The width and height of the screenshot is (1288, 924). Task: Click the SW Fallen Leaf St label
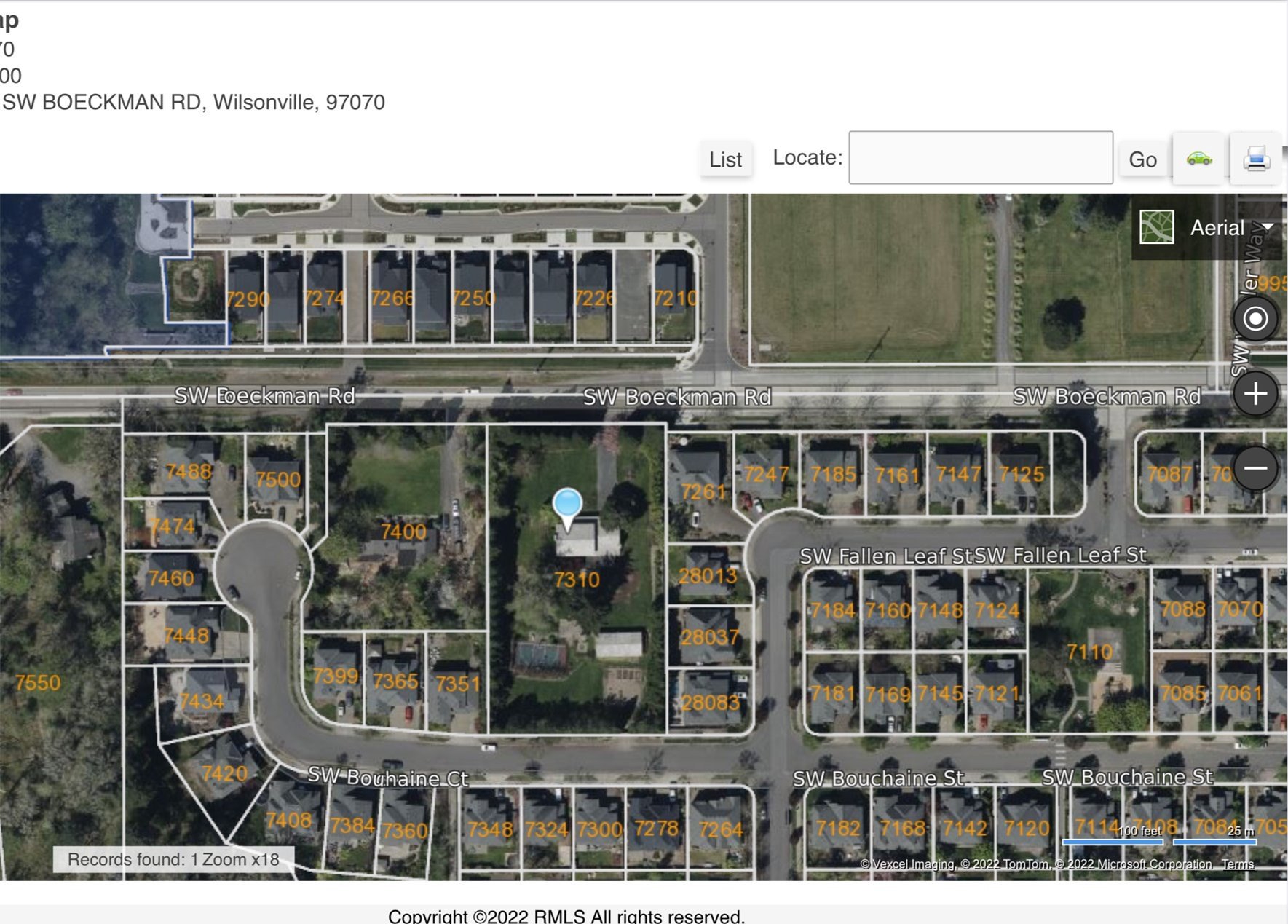(885, 556)
